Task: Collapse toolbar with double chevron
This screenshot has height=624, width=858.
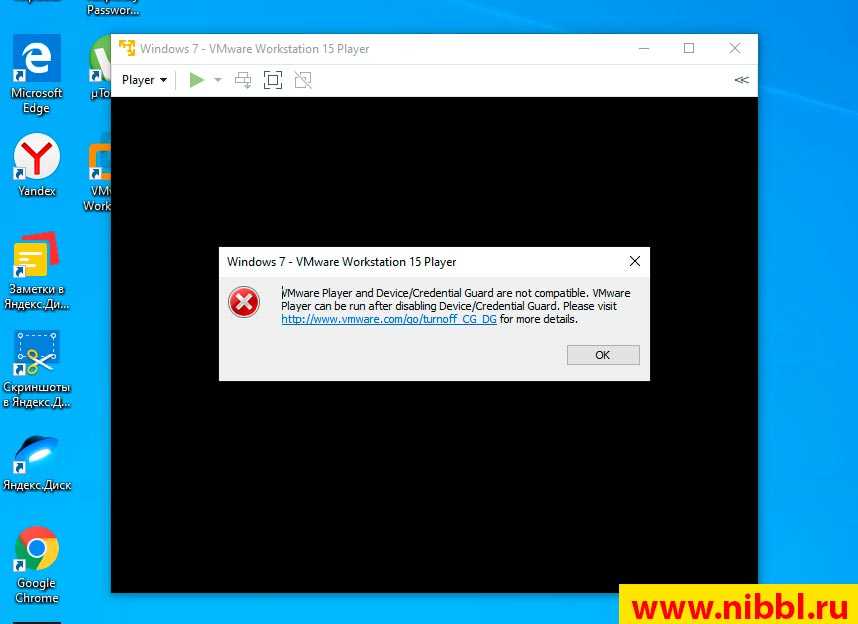Action: point(741,80)
